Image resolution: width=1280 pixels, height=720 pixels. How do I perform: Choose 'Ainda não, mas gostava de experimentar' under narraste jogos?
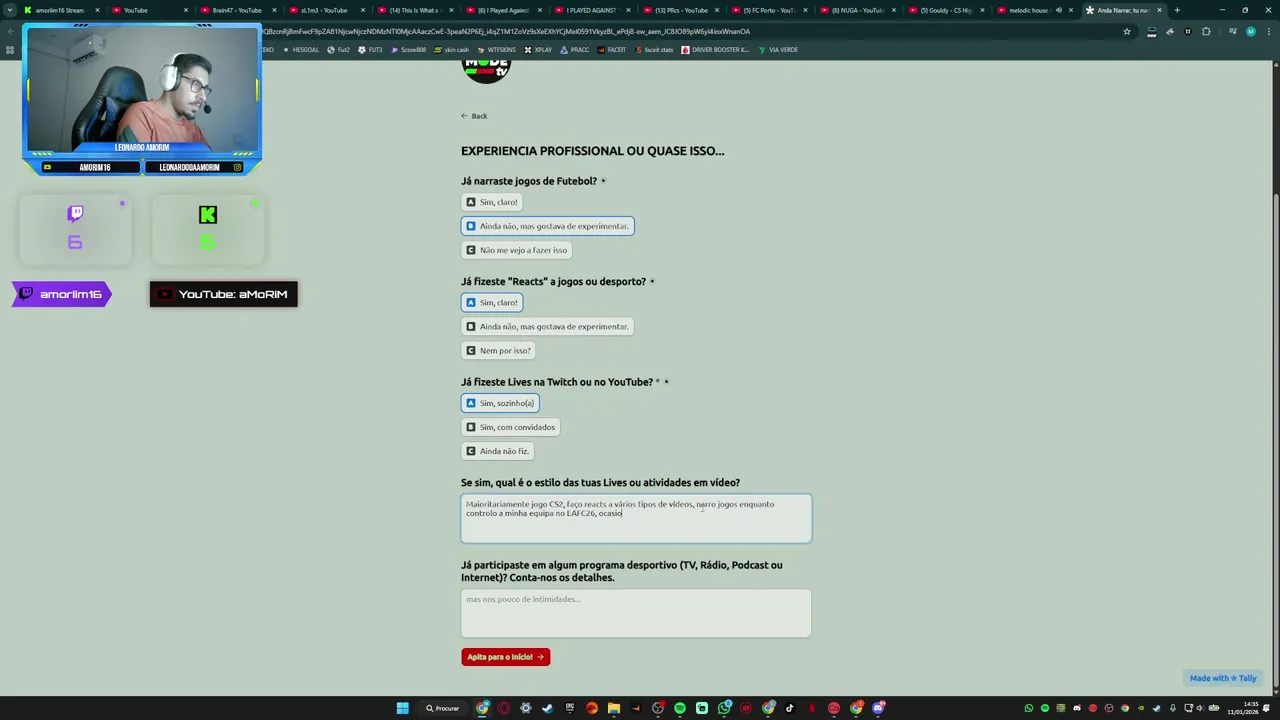click(x=547, y=226)
